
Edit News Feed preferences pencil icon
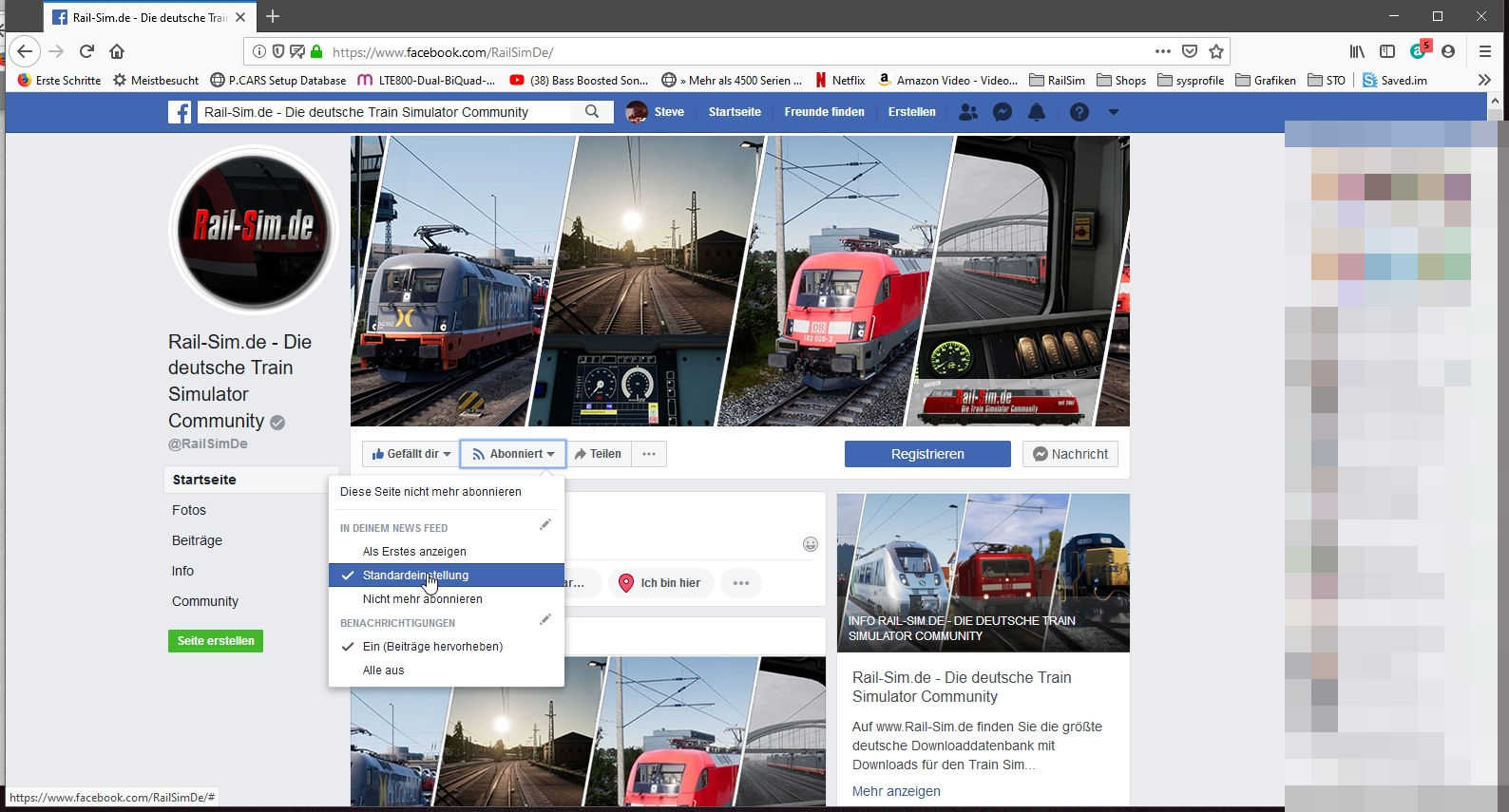click(x=545, y=525)
